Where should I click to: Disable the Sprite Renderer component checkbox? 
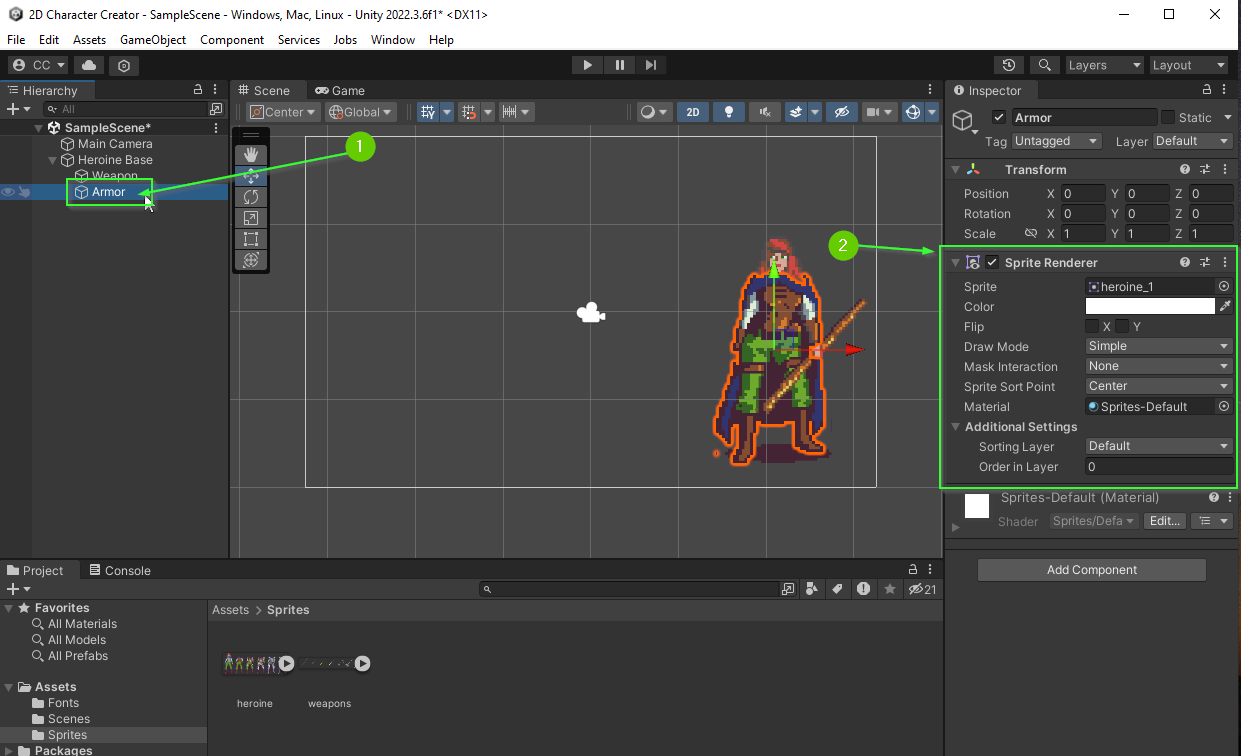pos(993,261)
